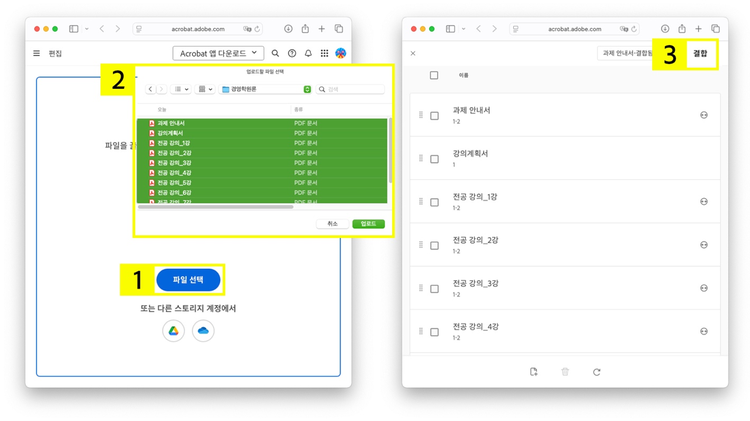Click 결합 button in right window

click(700, 53)
